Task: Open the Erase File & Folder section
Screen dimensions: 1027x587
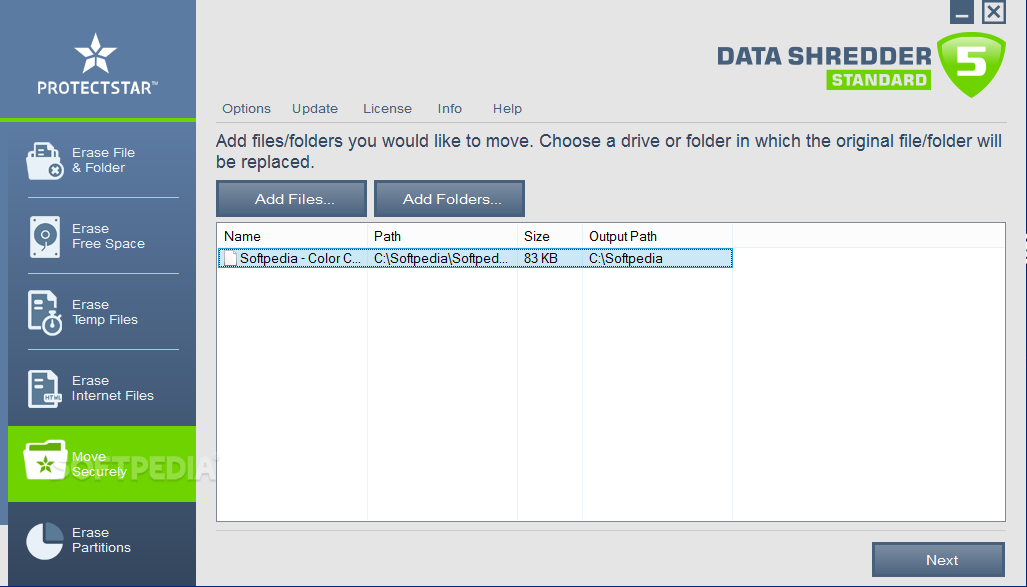Action: point(102,160)
